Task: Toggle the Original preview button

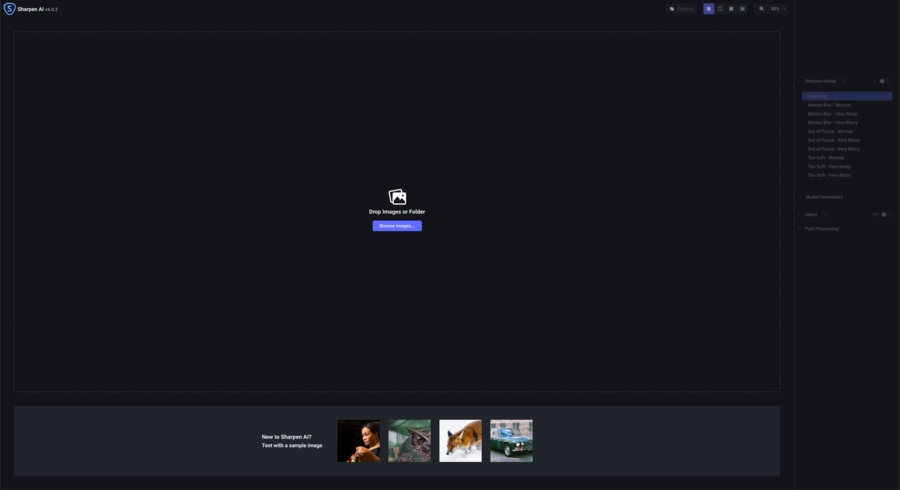Action: pyautogui.click(x=681, y=9)
